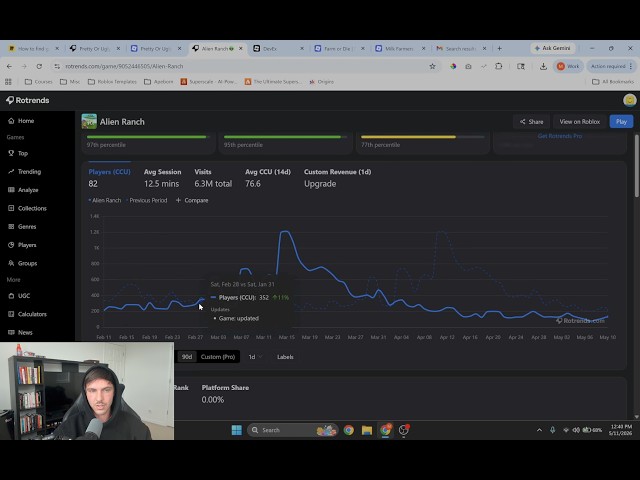The image size is (640, 480).
Task: Open the Roblox Templates bookmark folder
Action: (x=112, y=82)
